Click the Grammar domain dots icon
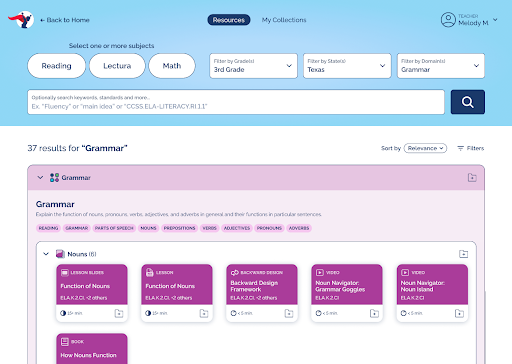Image resolution: width=512 pixels, height=364 pixels. [x=54, y=177]
